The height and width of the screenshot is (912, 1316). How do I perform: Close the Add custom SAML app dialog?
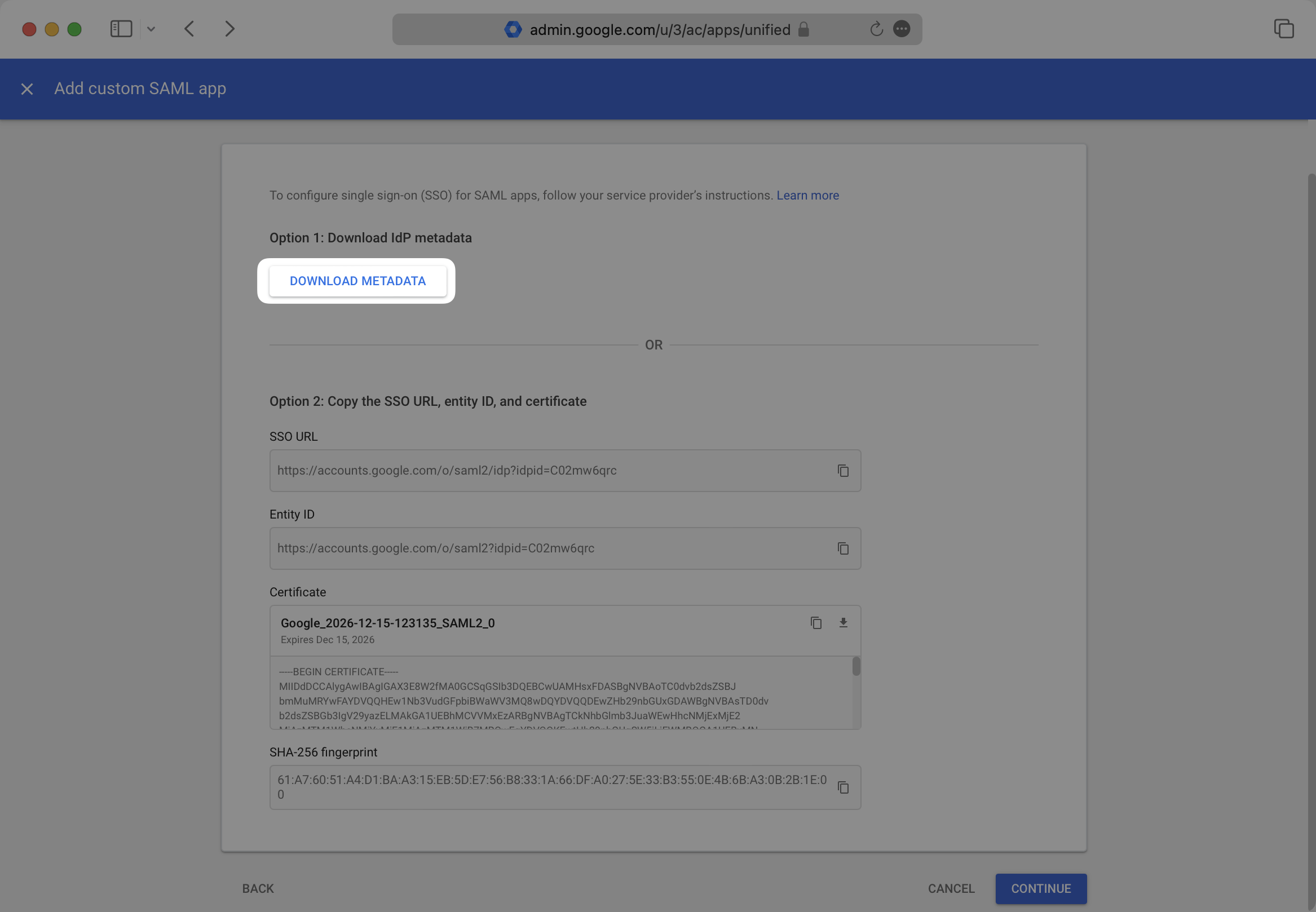tap(27, 89)
